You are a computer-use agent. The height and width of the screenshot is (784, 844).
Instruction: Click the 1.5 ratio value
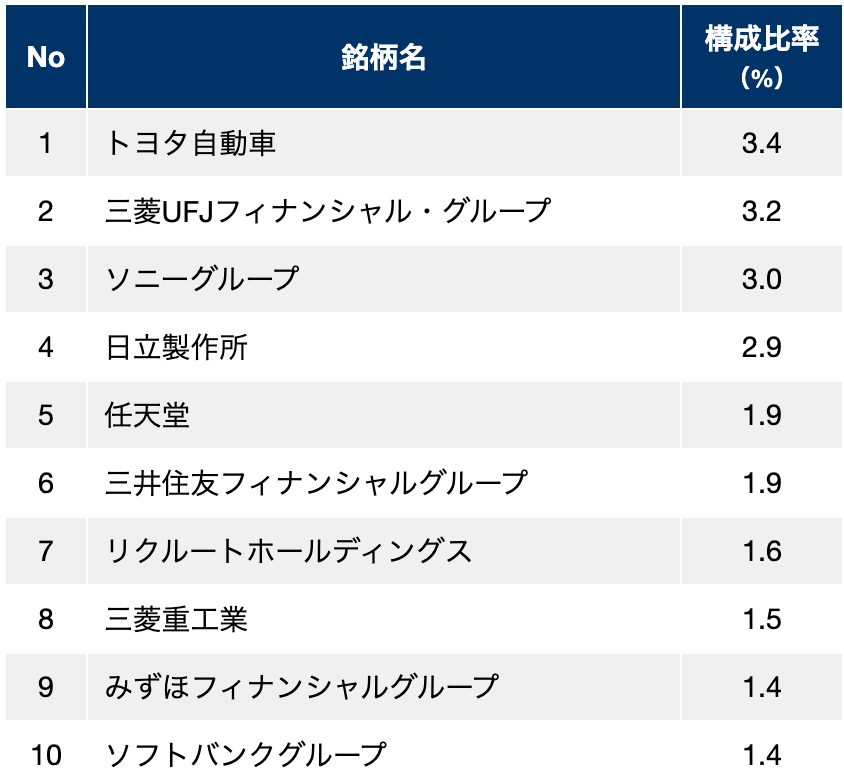(x=761, y=619)
